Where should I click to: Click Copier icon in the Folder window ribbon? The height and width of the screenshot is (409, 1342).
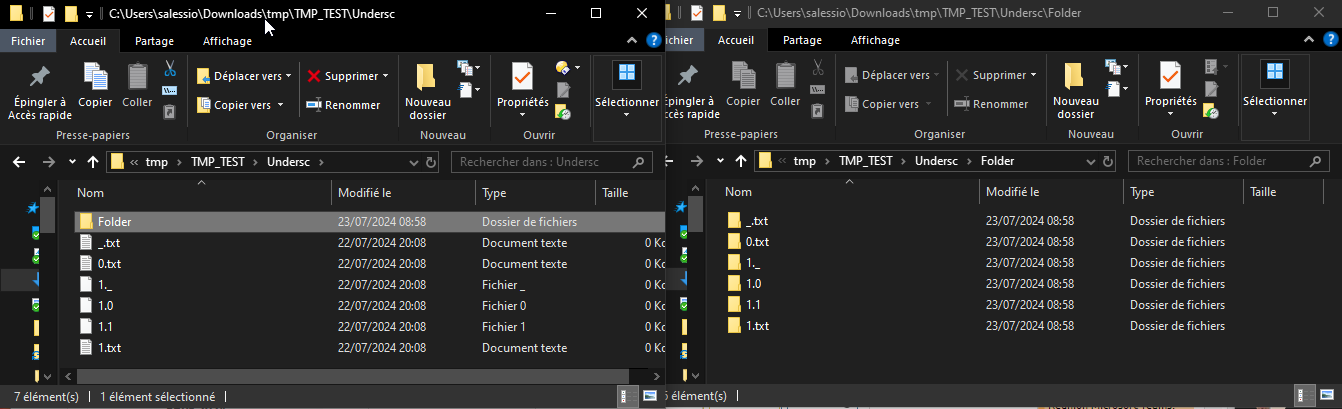[743, 85]
